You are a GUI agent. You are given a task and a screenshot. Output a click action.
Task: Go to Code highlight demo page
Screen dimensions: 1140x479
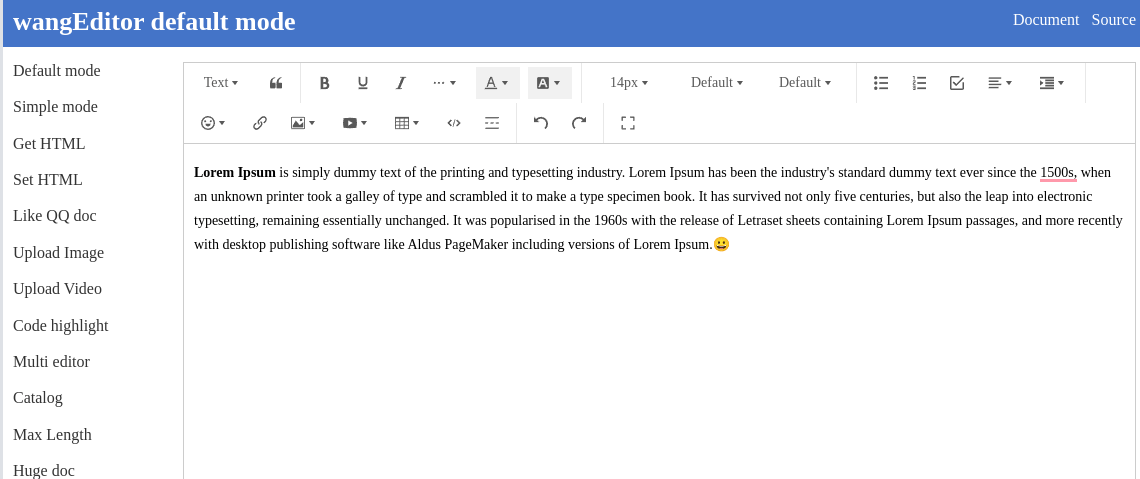60,326
